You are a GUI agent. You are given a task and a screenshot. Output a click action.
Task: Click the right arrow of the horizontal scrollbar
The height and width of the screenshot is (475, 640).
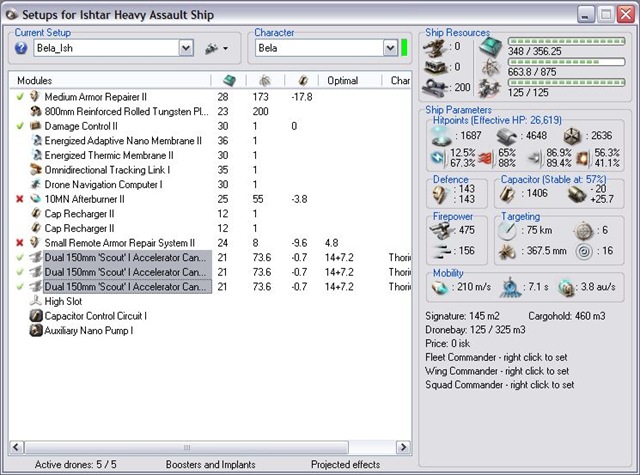pos(403,447)
